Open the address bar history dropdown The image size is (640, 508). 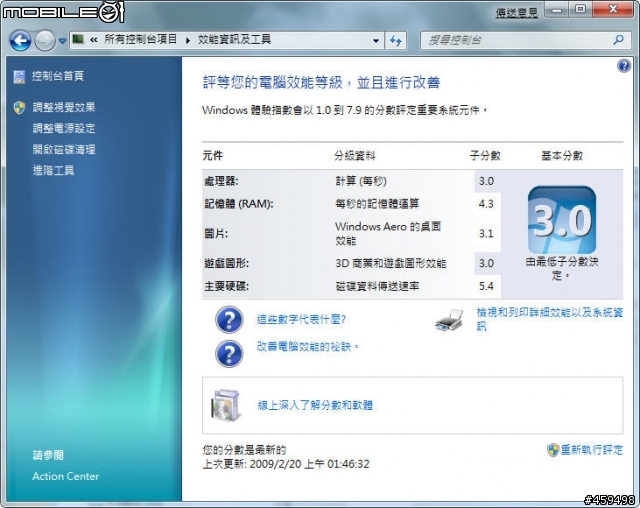pos(376,40)
